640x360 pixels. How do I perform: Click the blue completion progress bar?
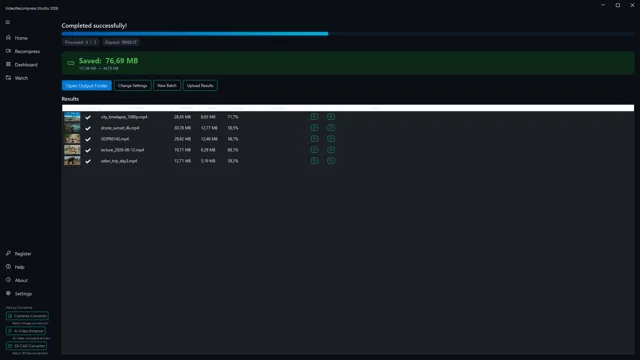pos(195,34)
